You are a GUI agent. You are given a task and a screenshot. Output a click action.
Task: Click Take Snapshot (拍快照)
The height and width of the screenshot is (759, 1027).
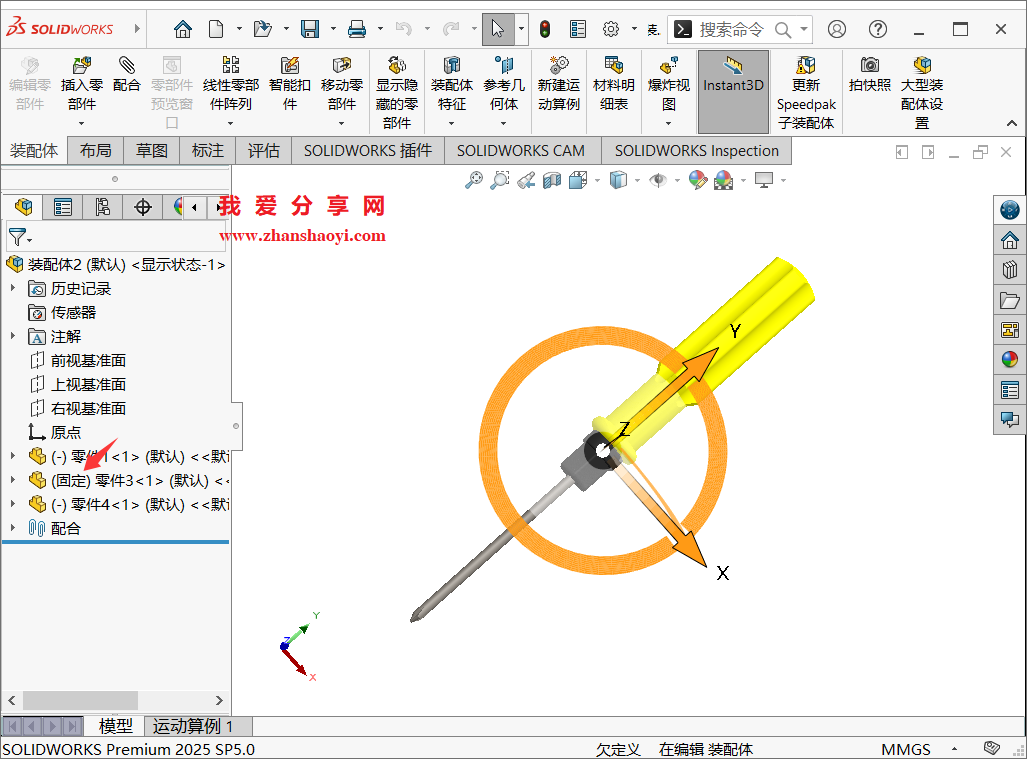tap(870, 75)
